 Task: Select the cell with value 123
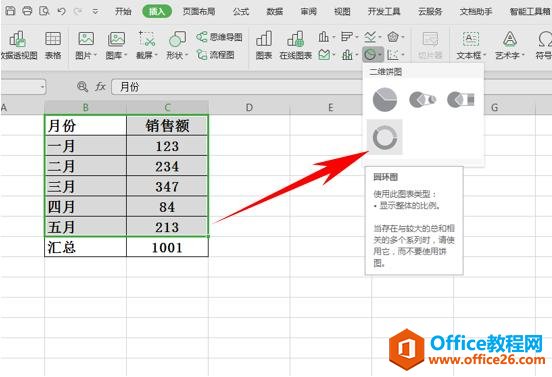[x=167, y=146]
